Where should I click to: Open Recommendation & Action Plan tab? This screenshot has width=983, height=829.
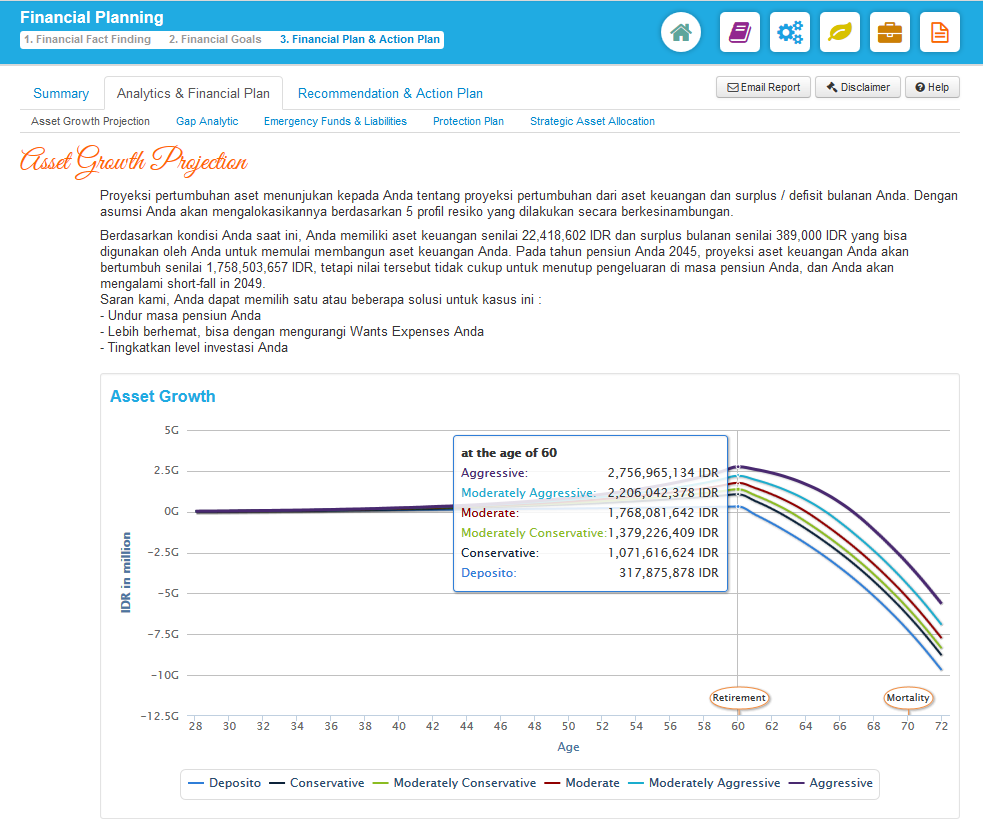[390, 94]
